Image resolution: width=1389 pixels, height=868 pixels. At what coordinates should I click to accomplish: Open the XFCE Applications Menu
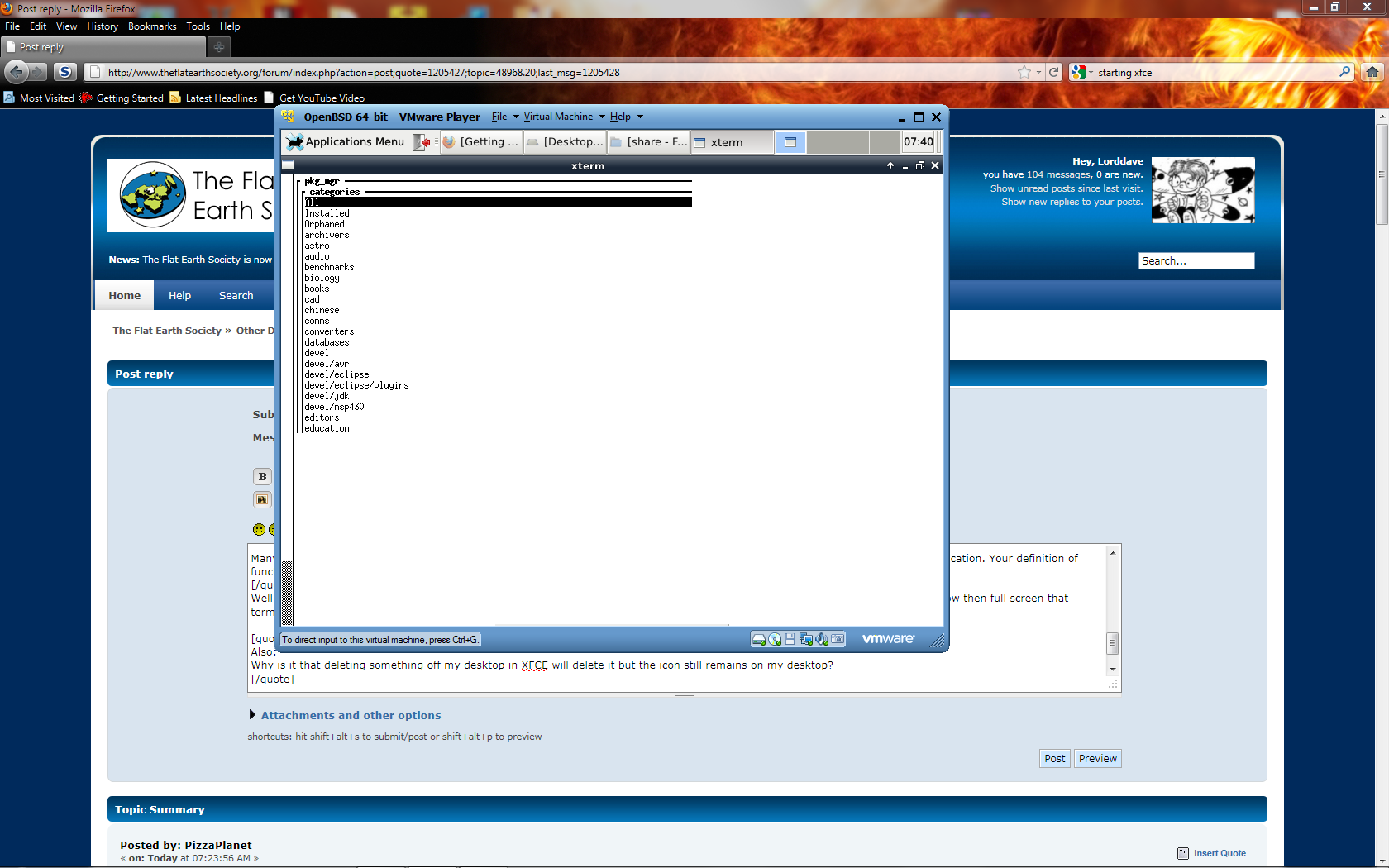(346, 142)
